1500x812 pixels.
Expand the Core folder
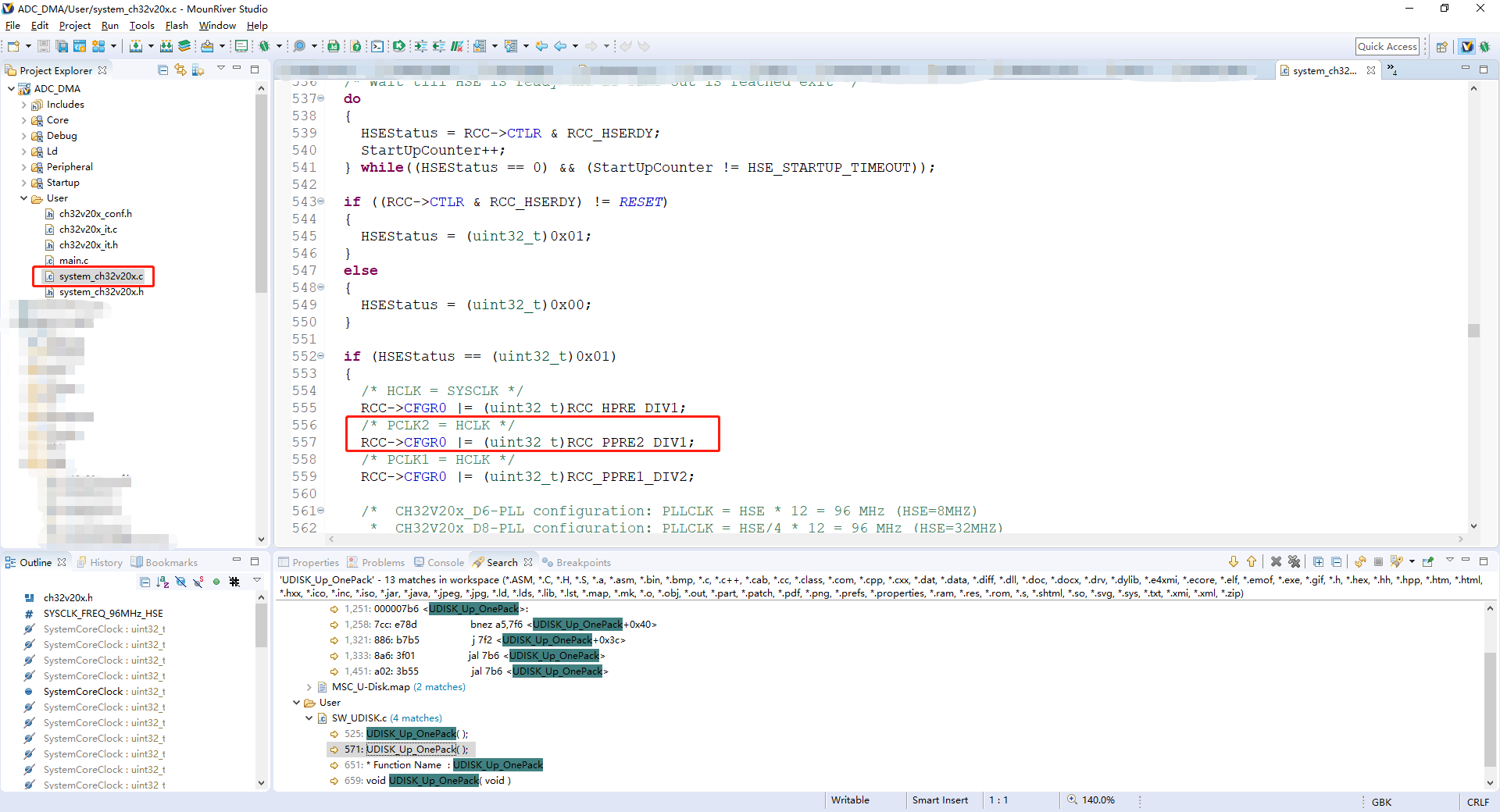(23, 120)
